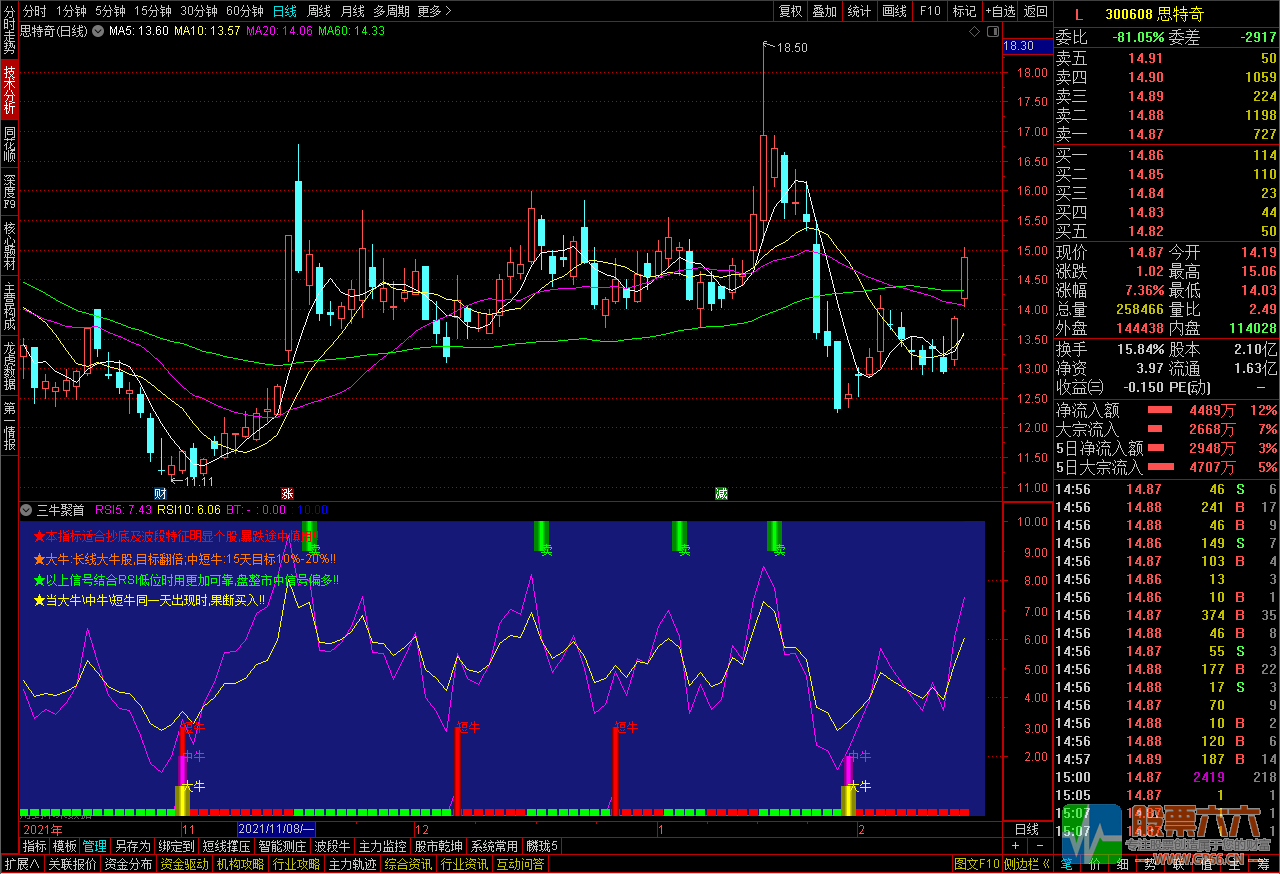Open the 多周期 multi-period view

(x=391, y=11)
